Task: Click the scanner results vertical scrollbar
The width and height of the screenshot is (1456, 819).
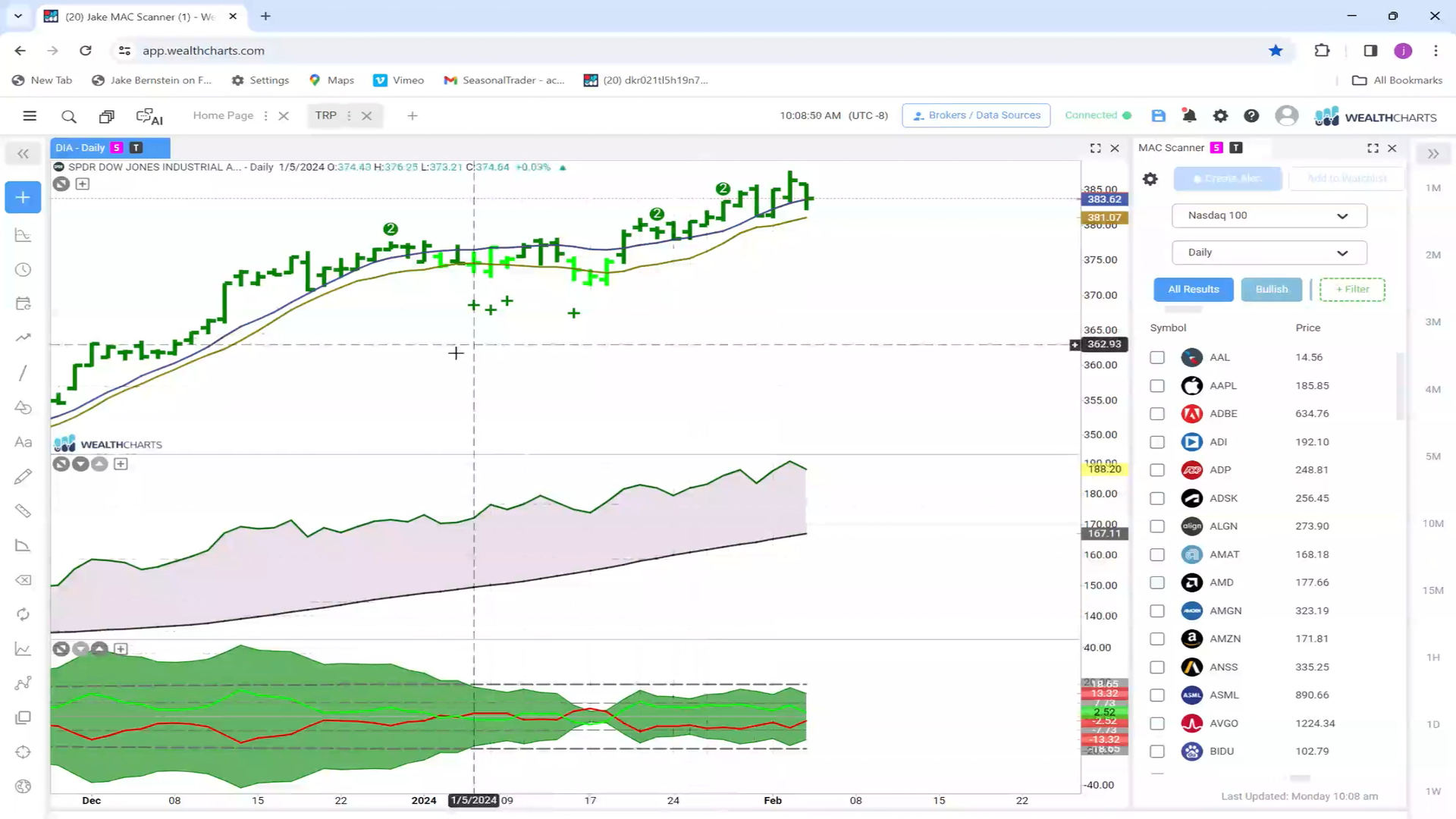Action: (x=1400, y=387)
